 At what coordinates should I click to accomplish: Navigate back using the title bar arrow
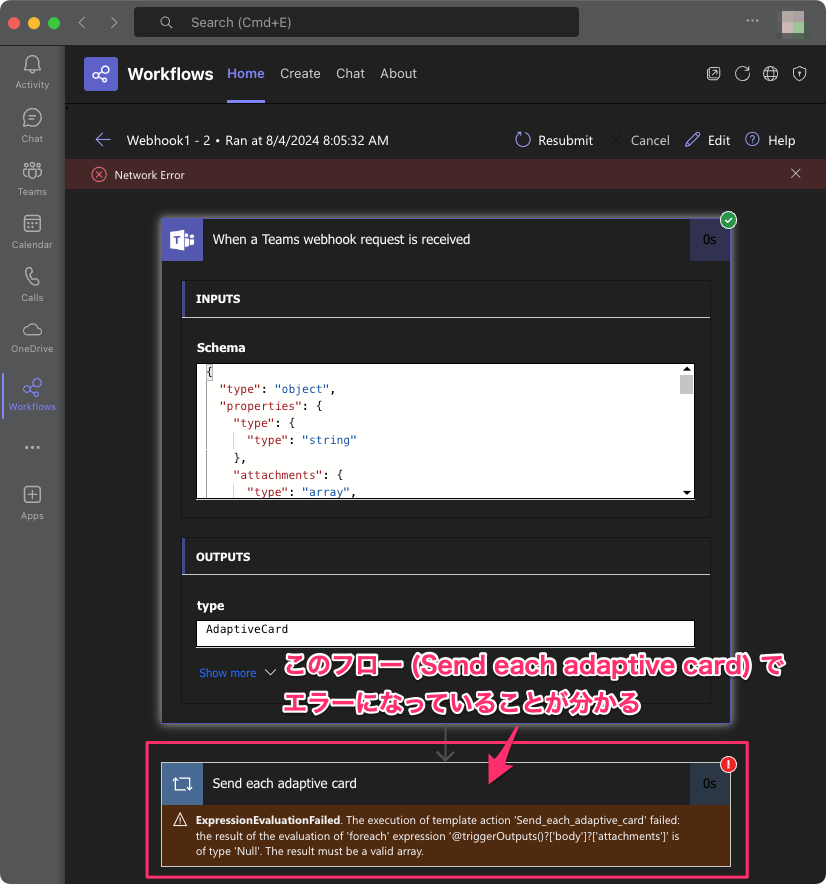pyautogui.click(x=82, y=23)
